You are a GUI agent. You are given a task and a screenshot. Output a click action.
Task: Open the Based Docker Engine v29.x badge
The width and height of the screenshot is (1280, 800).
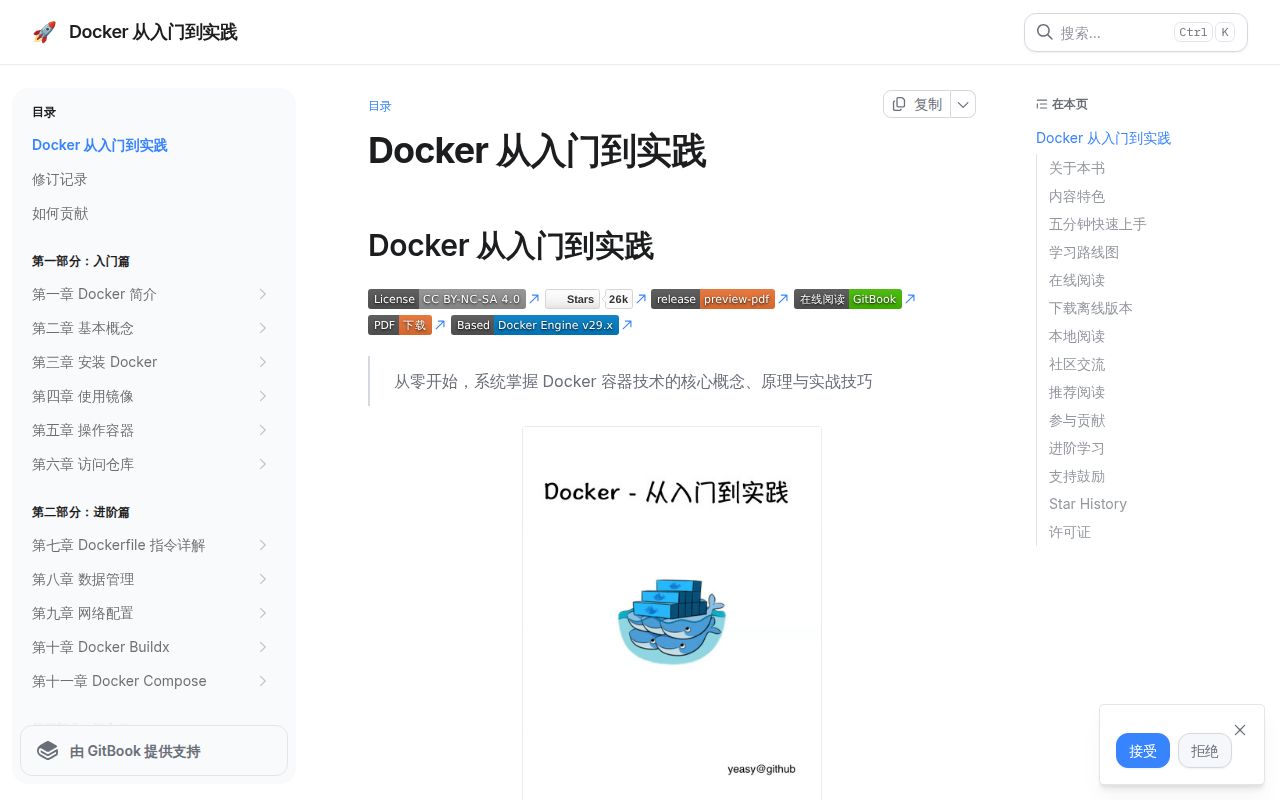pos(535,325)
